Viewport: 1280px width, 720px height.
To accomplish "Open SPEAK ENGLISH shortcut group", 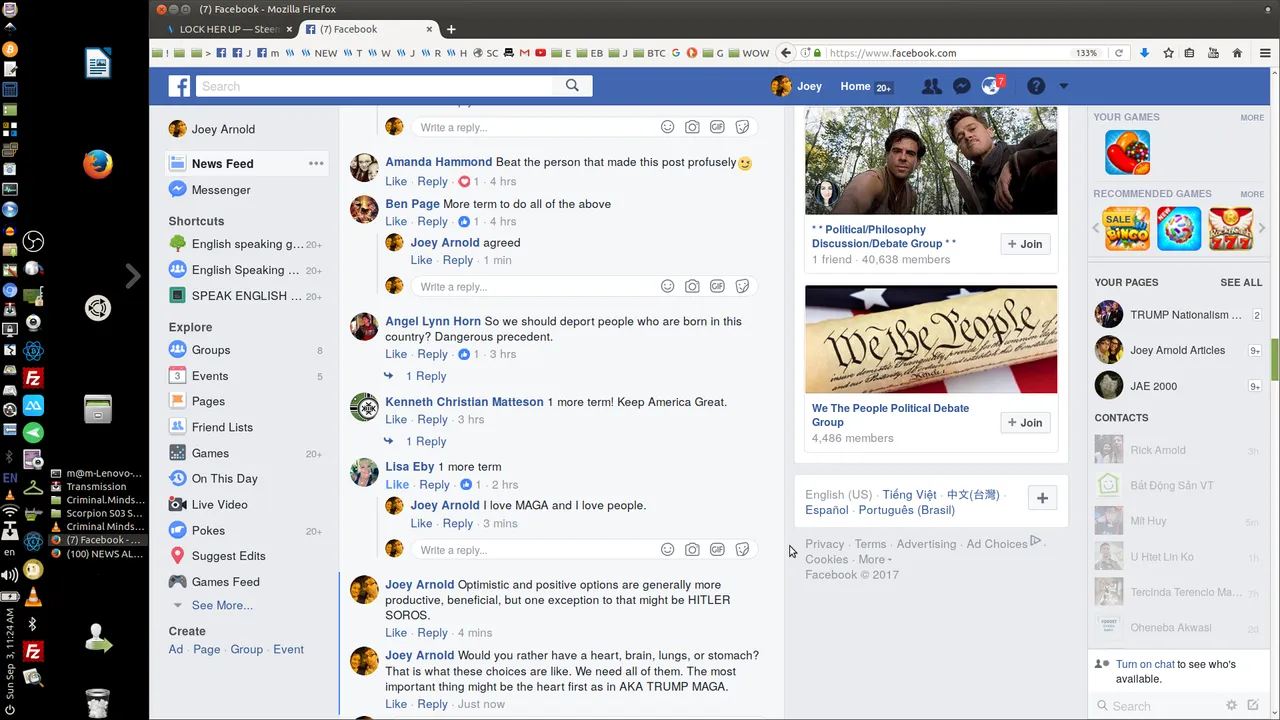I will (246, 296).
